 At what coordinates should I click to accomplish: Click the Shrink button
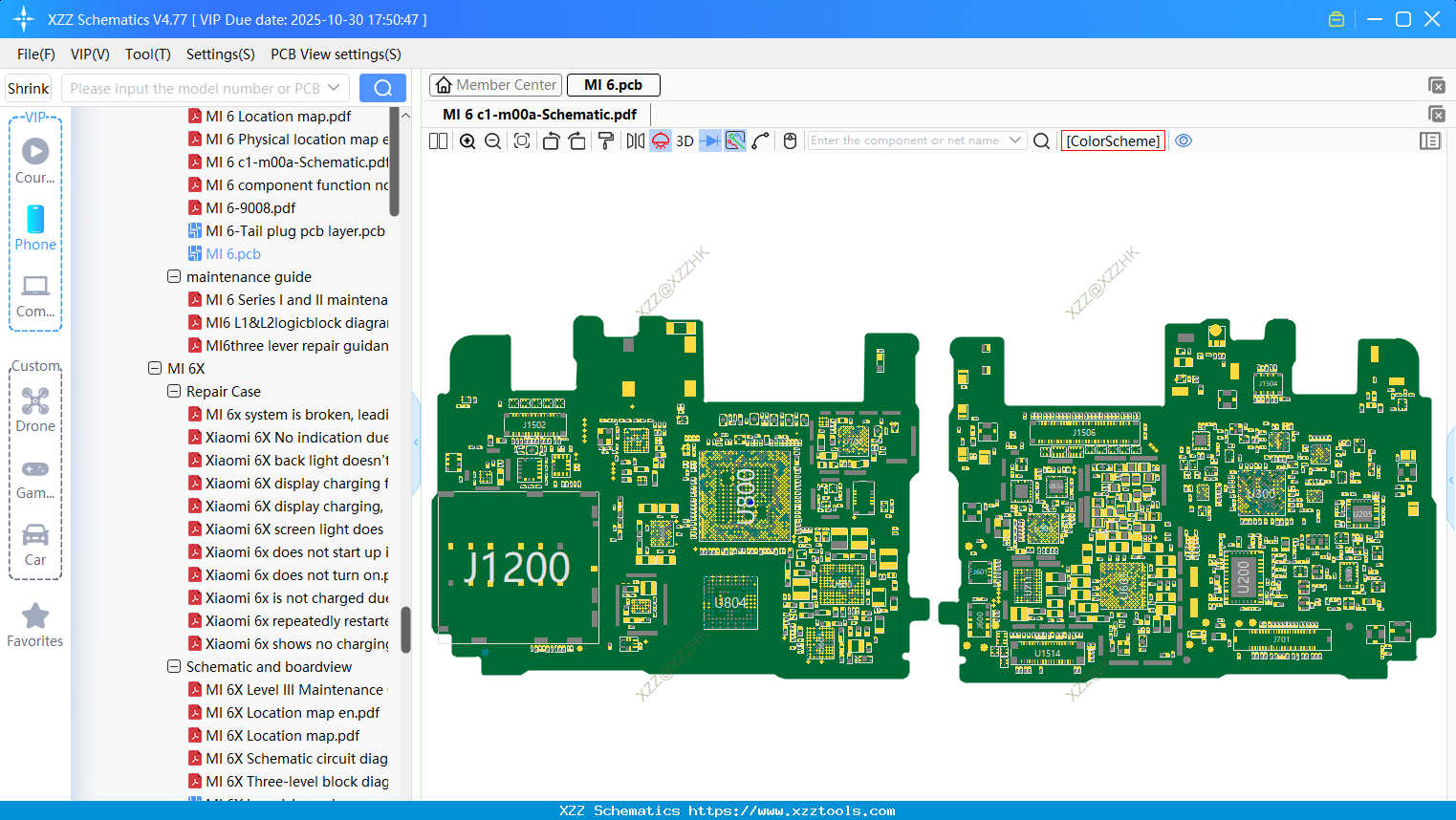coord(29,89)
